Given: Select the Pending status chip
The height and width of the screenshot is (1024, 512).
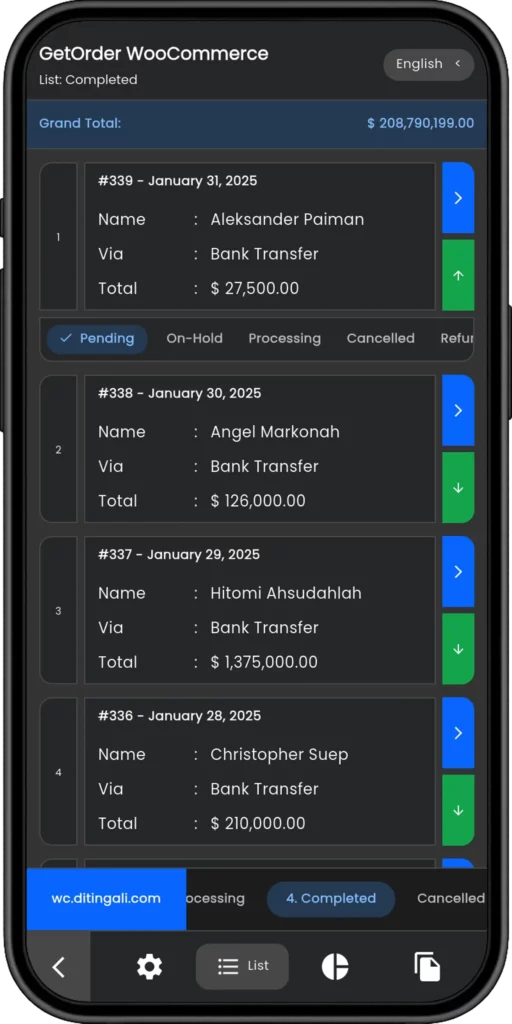Looking at the screenshot, I should point(97,338).
